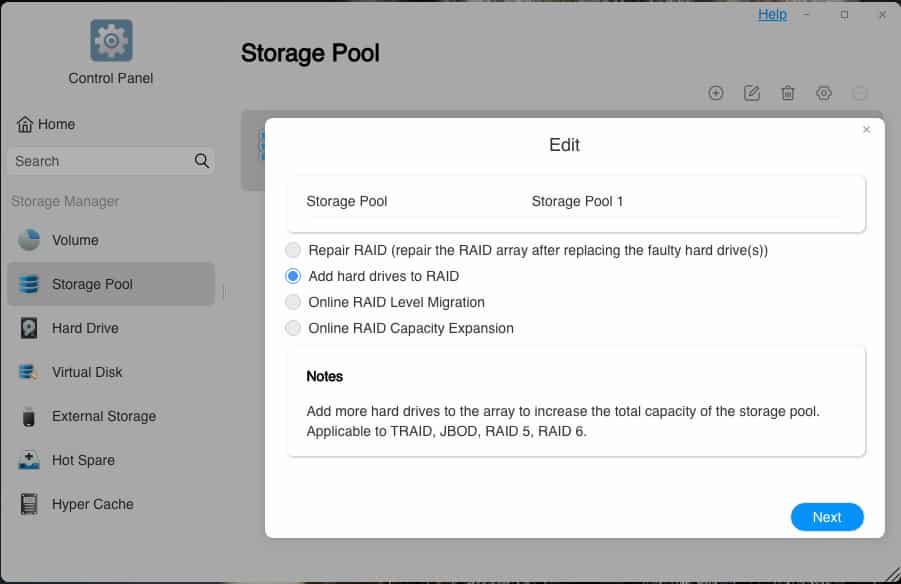
Task: Open External Storage section
Action: coord(103,416)
